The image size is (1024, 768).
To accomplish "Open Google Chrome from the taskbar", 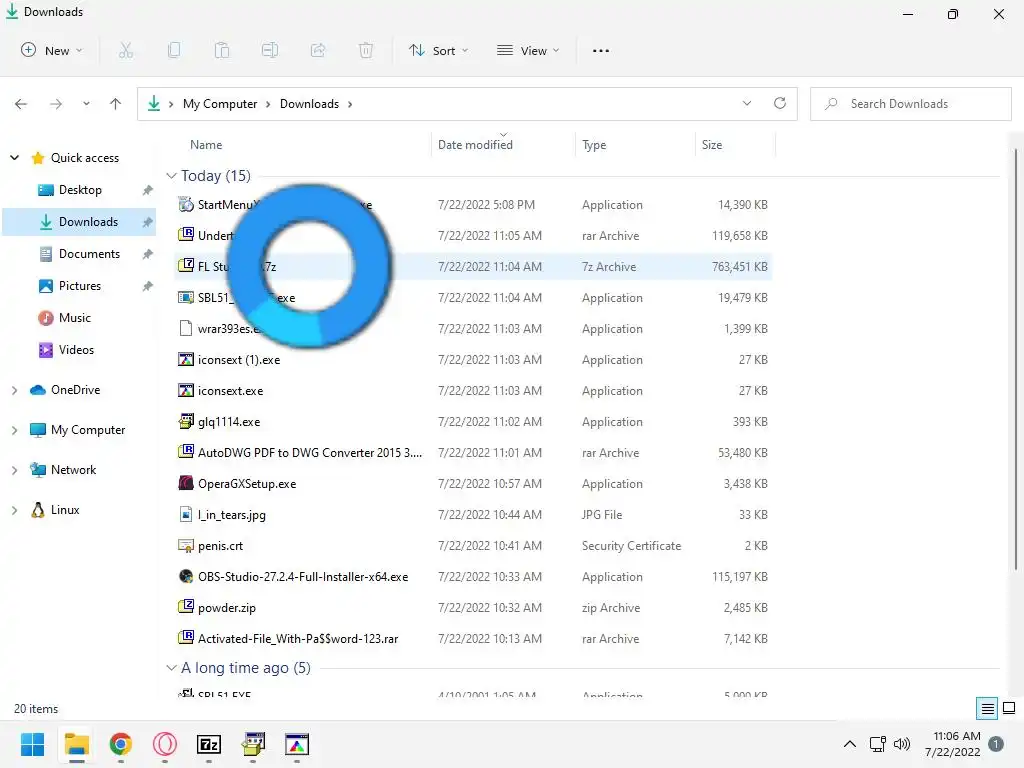I will pyautogui.click(x=121, y=744).
